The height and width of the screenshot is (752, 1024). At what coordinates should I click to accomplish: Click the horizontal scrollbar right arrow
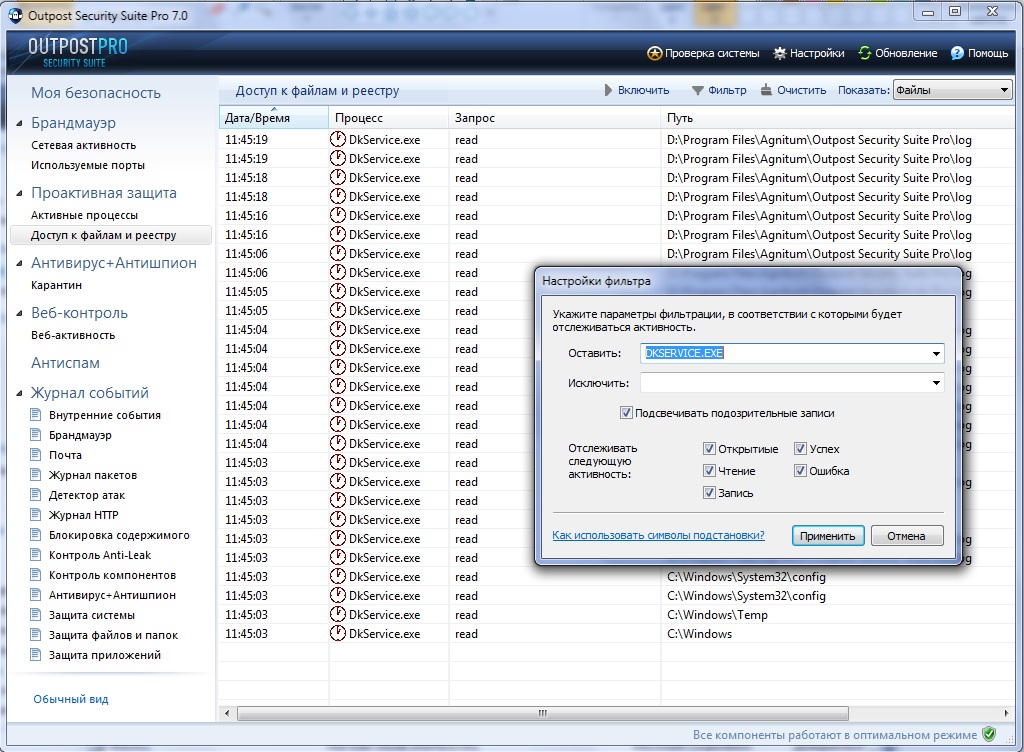coord(1006,713)
